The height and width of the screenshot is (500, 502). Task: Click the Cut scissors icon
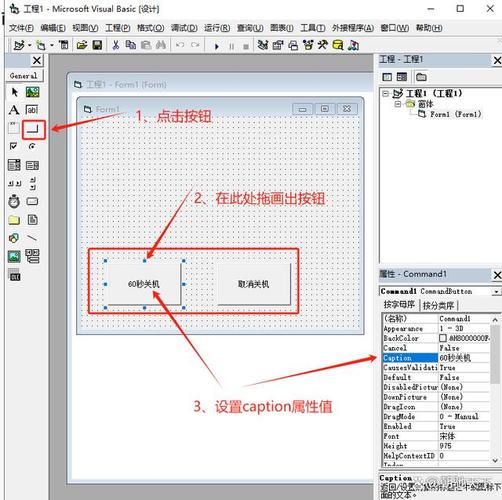116,45
